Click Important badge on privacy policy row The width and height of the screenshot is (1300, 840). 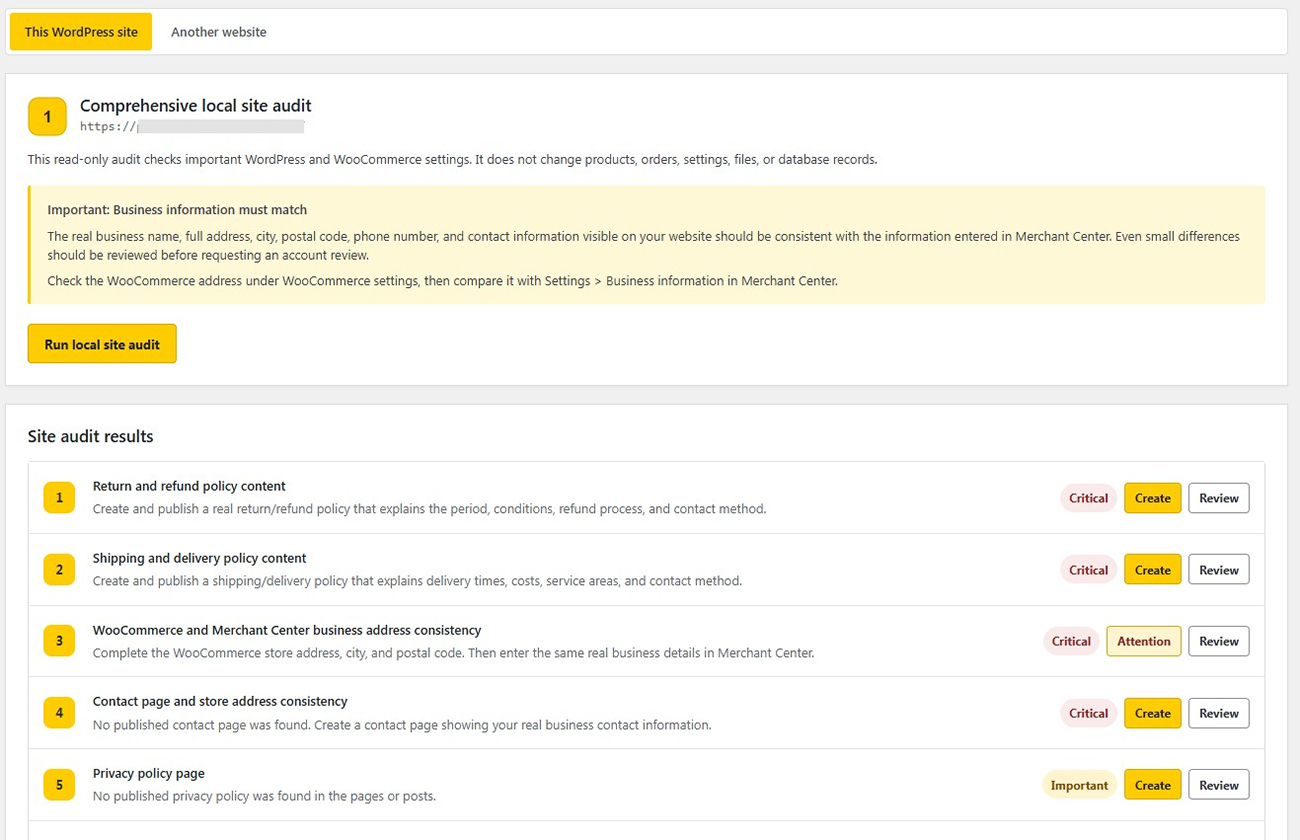tap(1079, 785)
